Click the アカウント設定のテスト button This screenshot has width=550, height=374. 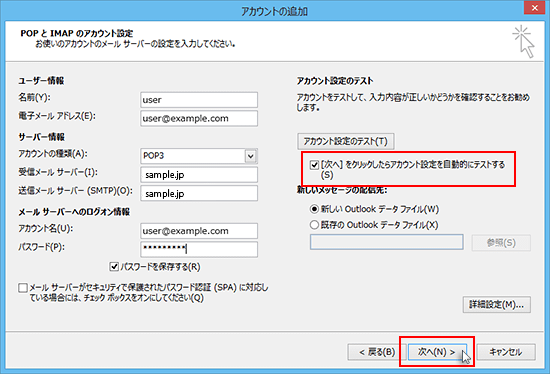(346, 141)
